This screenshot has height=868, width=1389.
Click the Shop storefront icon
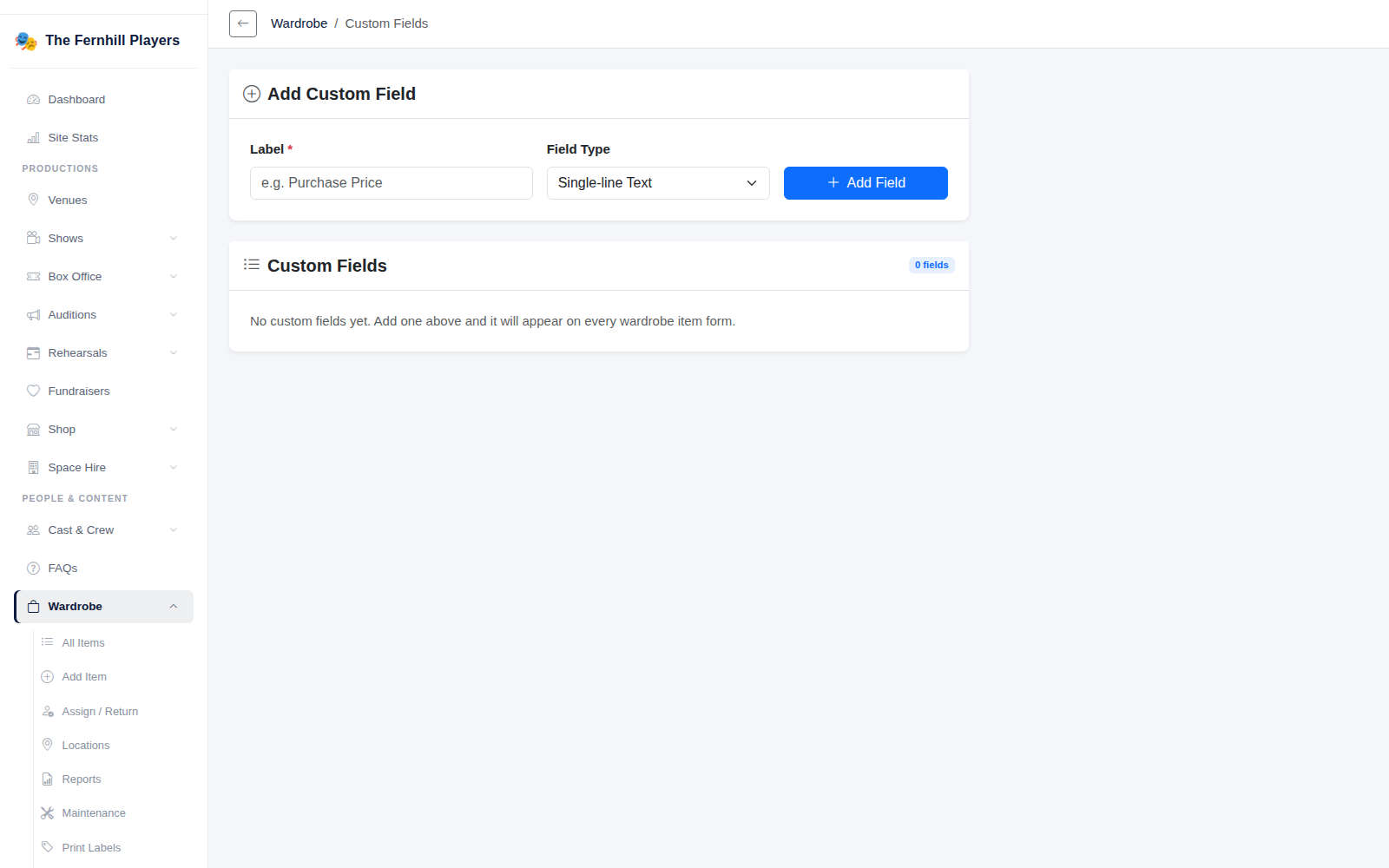point(33,430)
